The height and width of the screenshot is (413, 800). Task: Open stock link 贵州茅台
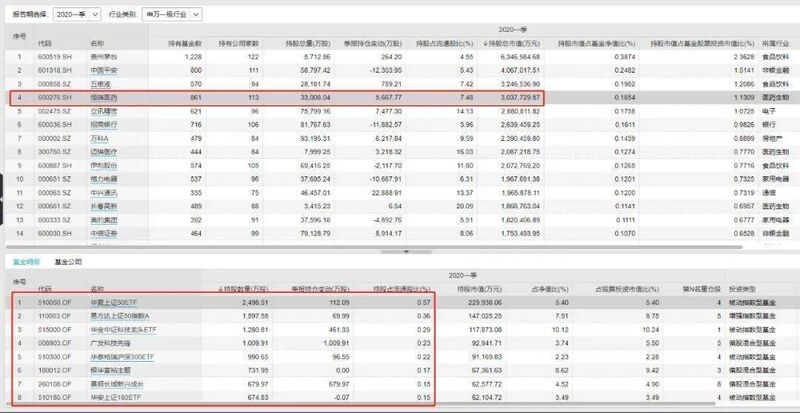[x=104, y=57]
